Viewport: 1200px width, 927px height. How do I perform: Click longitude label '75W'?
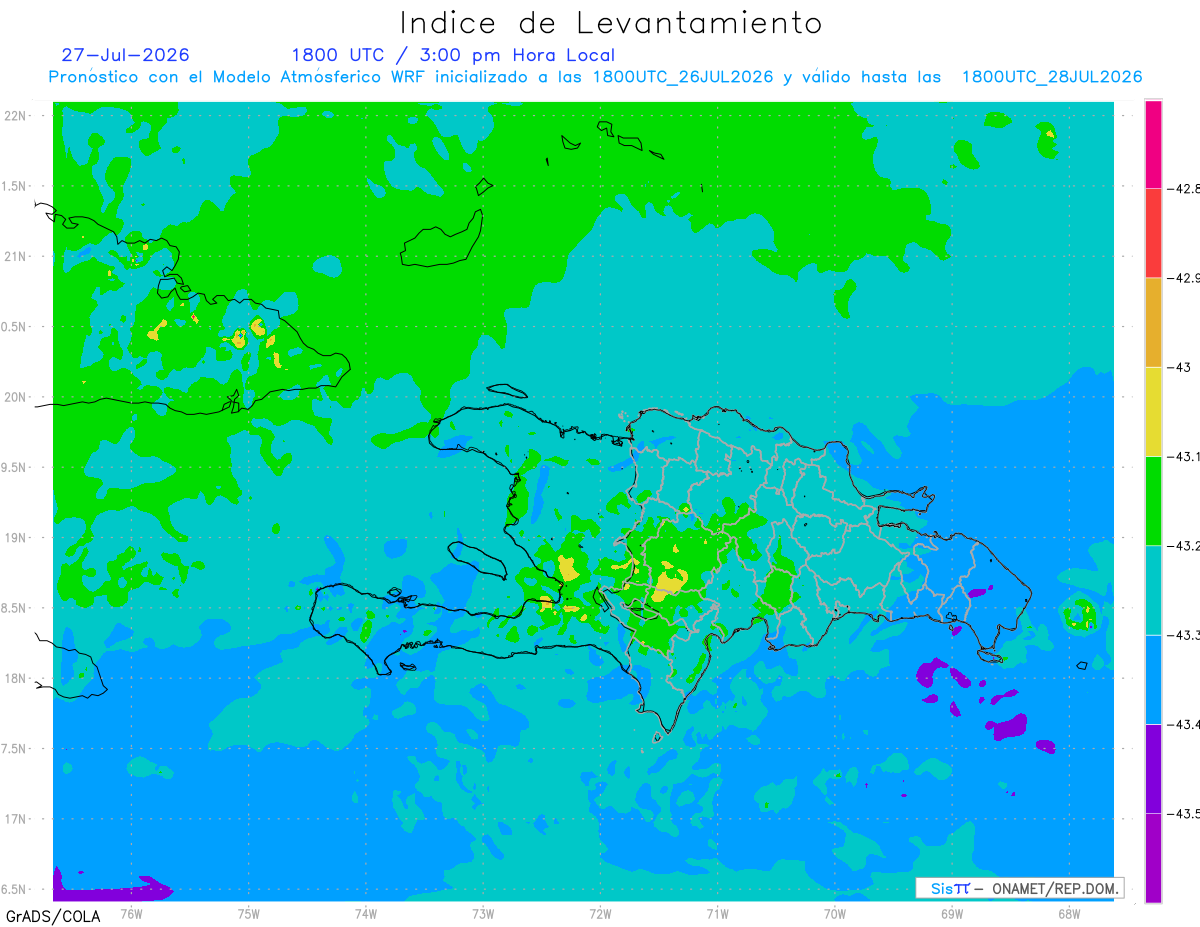pos(249,912)
